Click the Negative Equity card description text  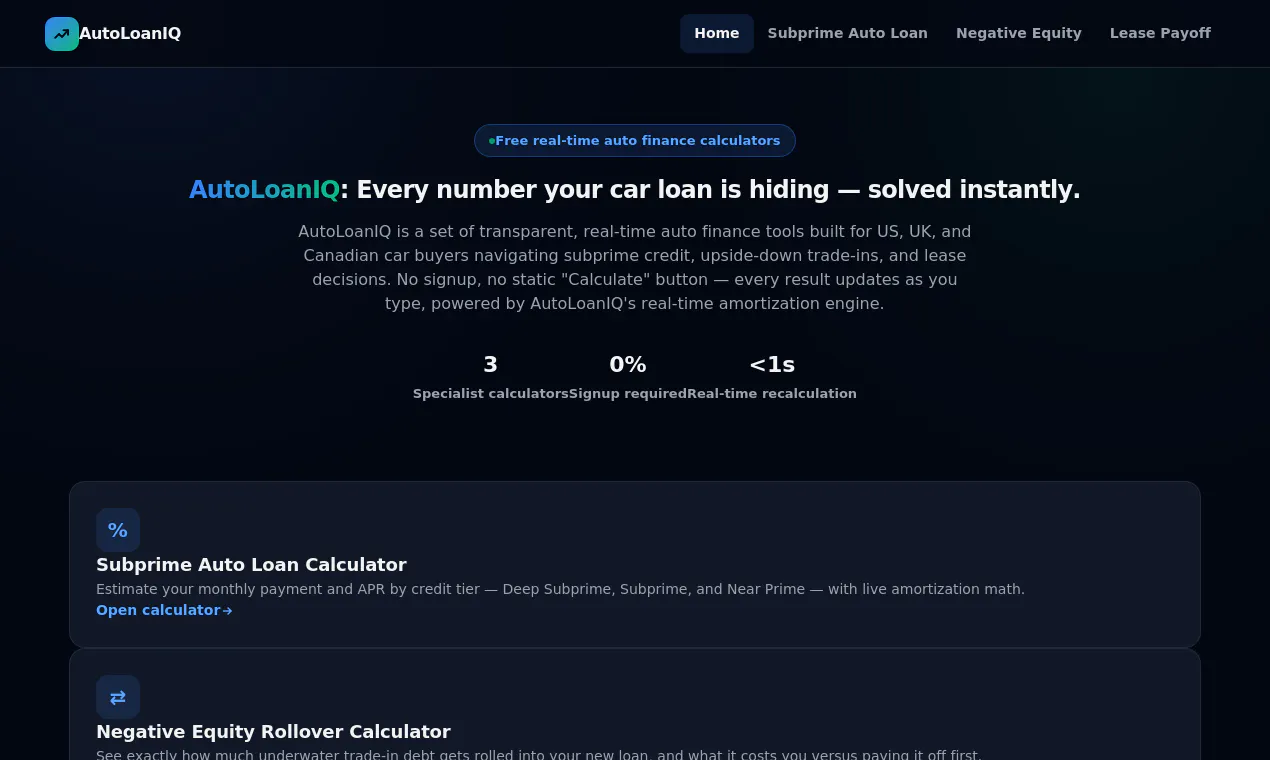(539, 755)
